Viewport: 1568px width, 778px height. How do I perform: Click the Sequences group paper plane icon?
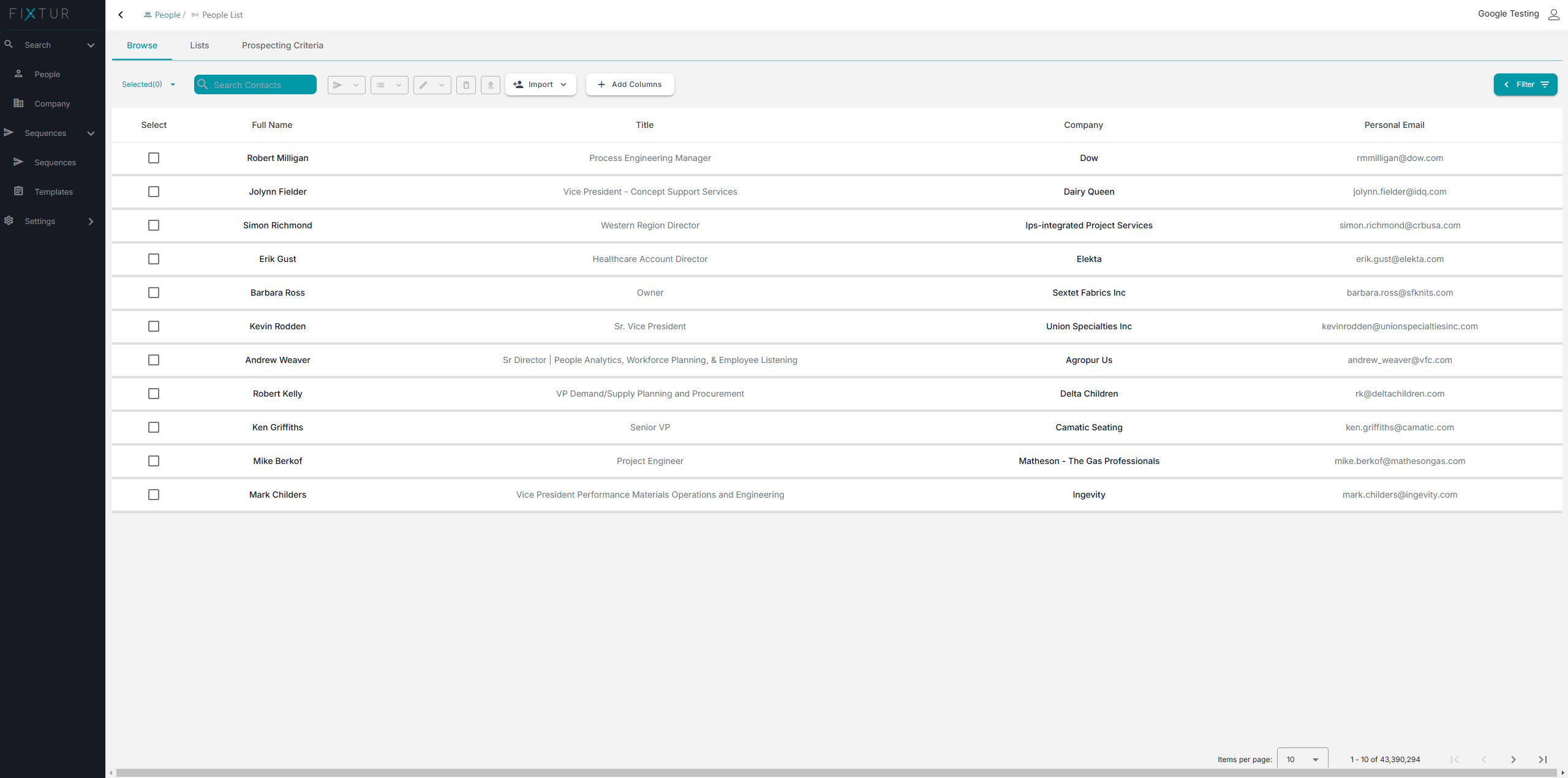[x=9, y=132]
